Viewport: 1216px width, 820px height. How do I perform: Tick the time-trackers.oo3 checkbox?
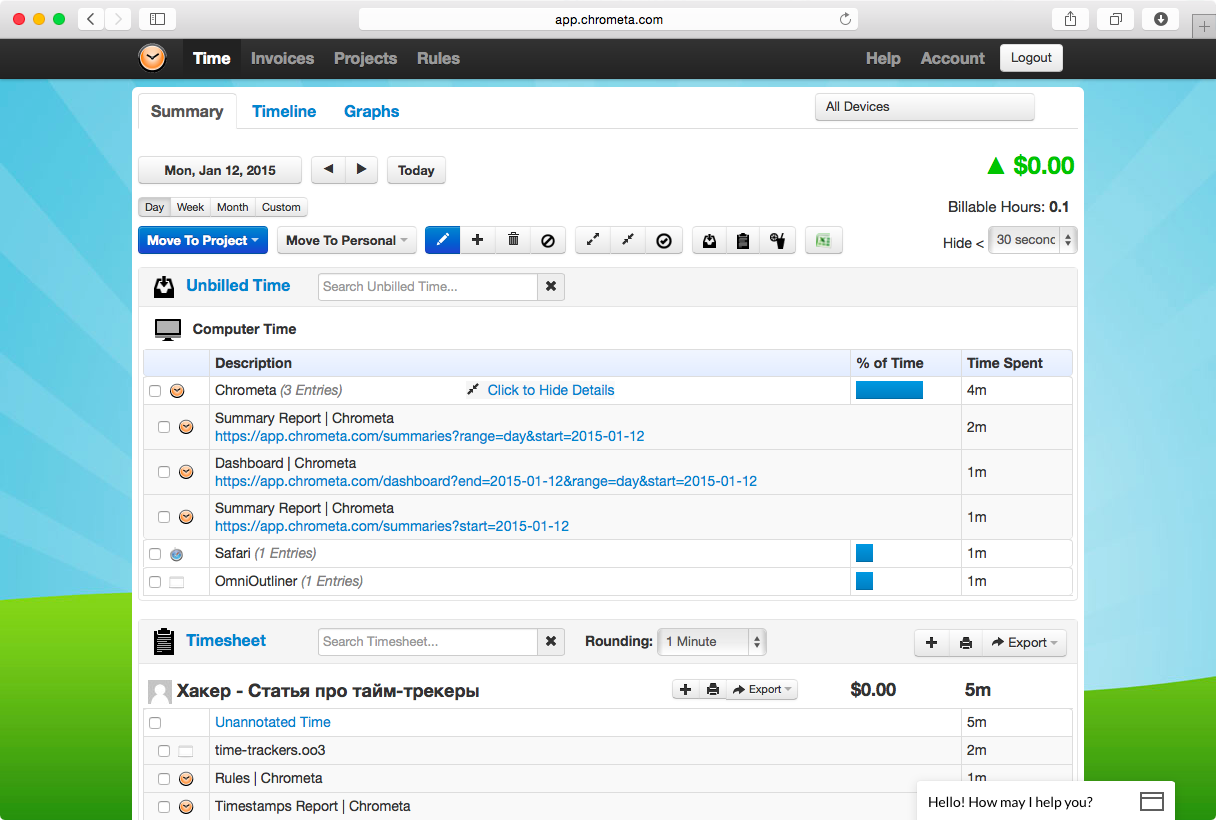tap(164, 751)
